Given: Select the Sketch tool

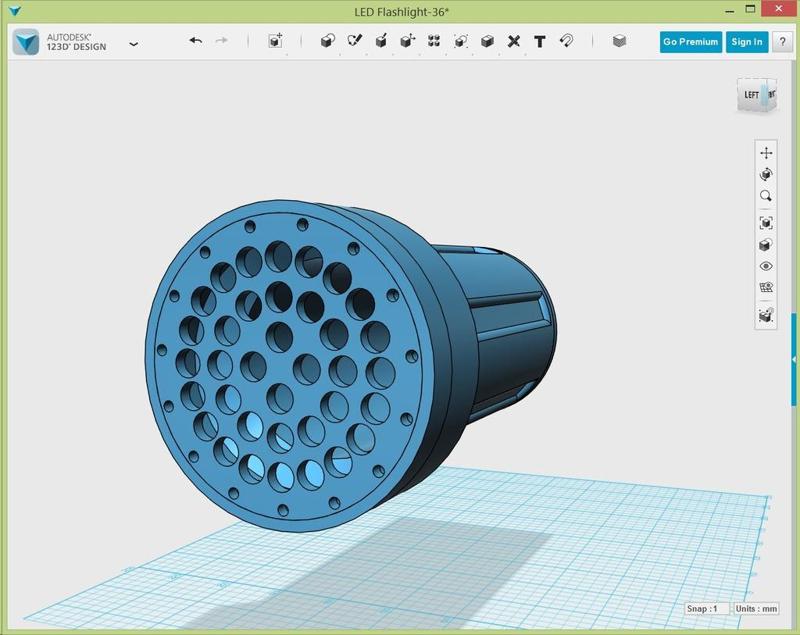Looking at the screenshot, I should 354,41.
